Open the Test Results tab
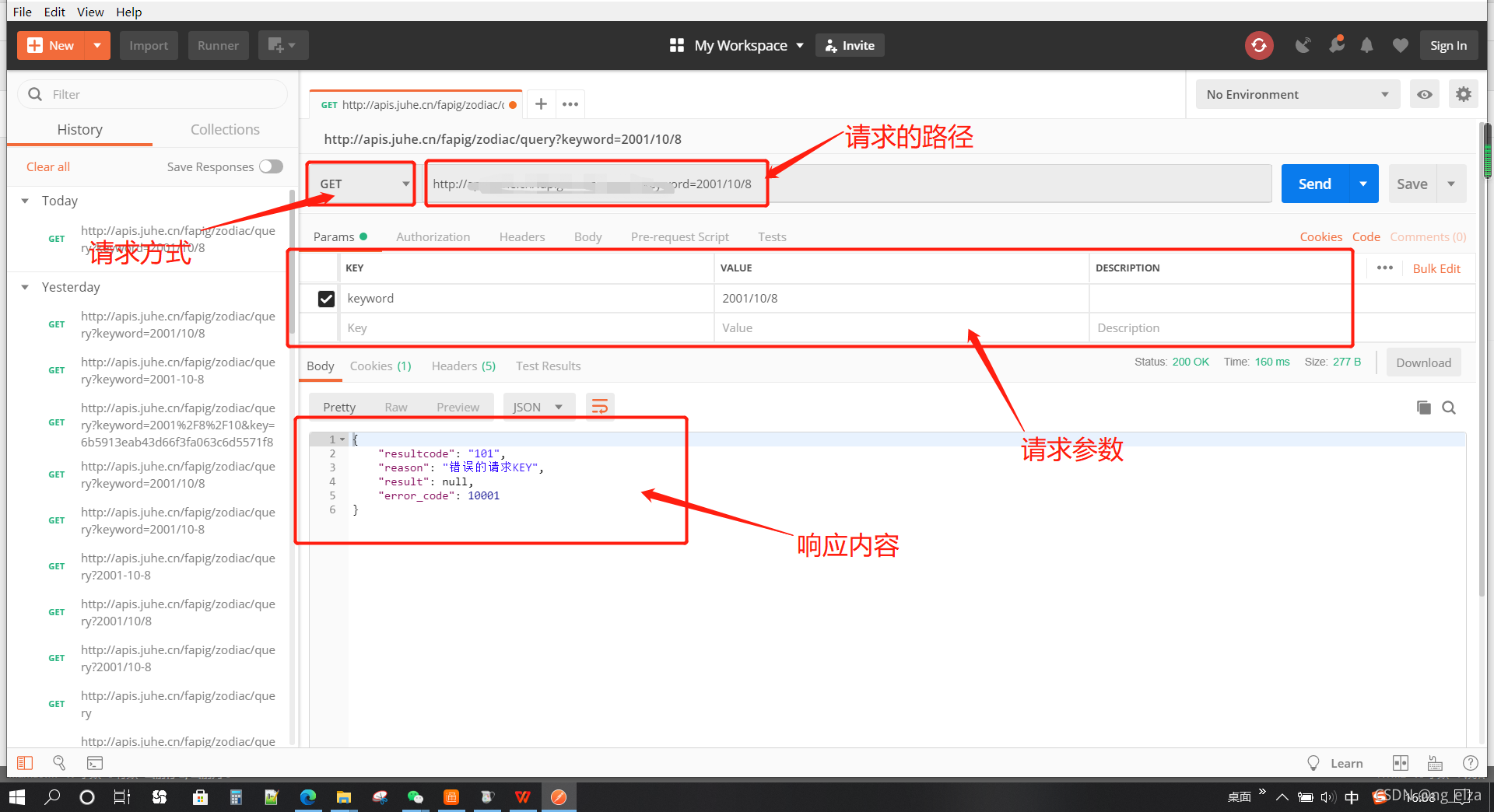The image size is (1494, 812). point(548,366)
